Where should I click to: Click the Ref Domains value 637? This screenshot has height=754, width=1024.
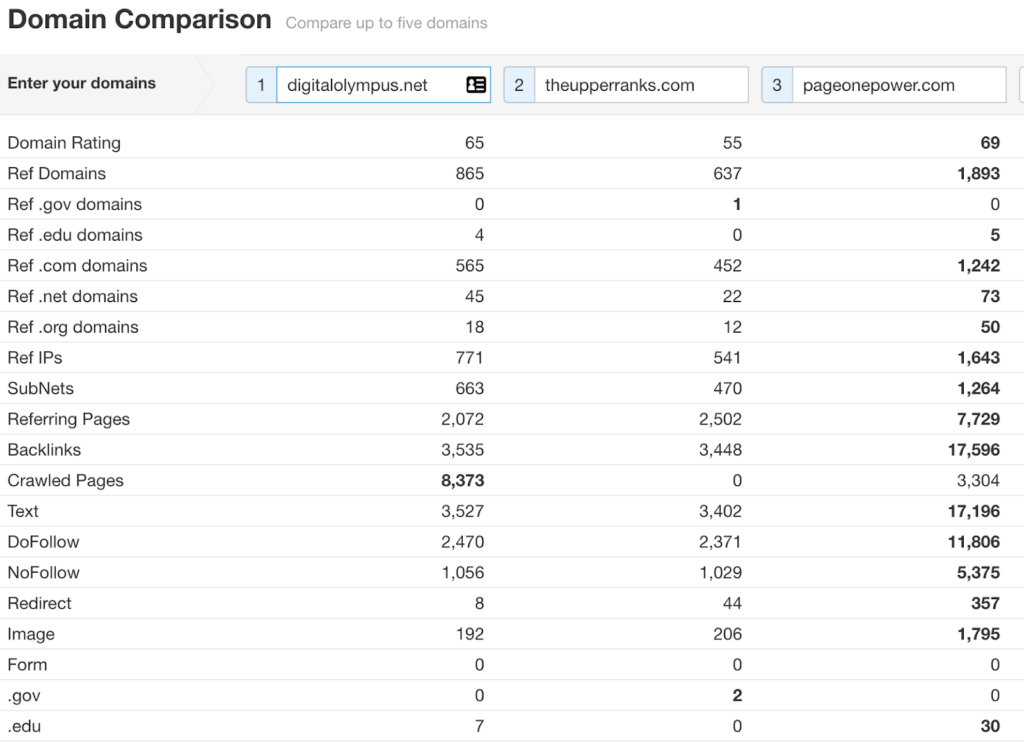728,174
